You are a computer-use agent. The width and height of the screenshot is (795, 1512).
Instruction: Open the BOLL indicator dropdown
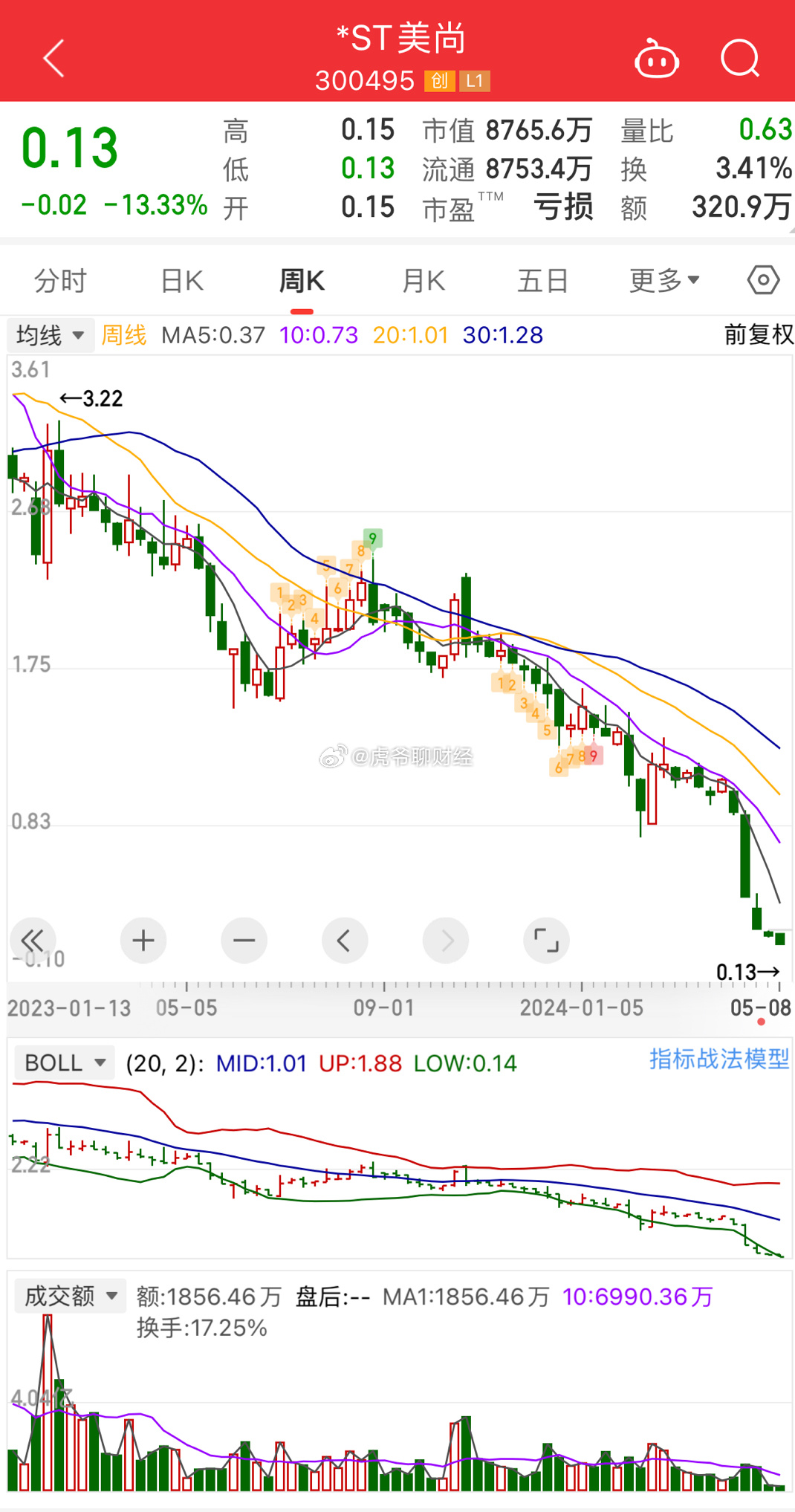[65, 1062]
